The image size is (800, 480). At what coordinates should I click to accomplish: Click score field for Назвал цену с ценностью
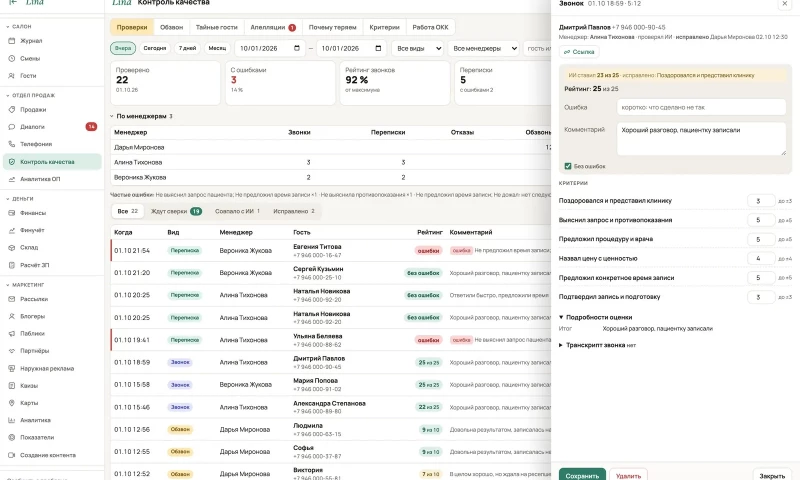tap(761, 259)
